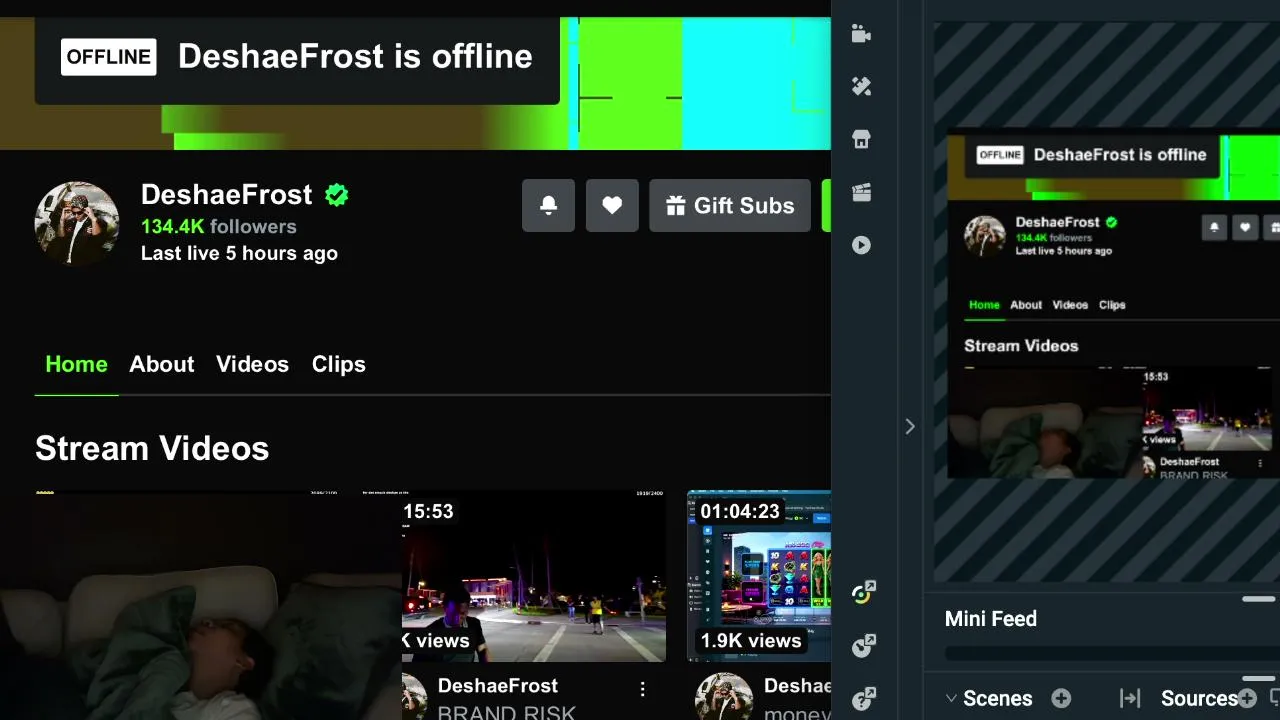Click DeshaeFrost's verified badge
Viewport: 1280px width, 720px height.
pyautogui.click(x=337, y=195)
